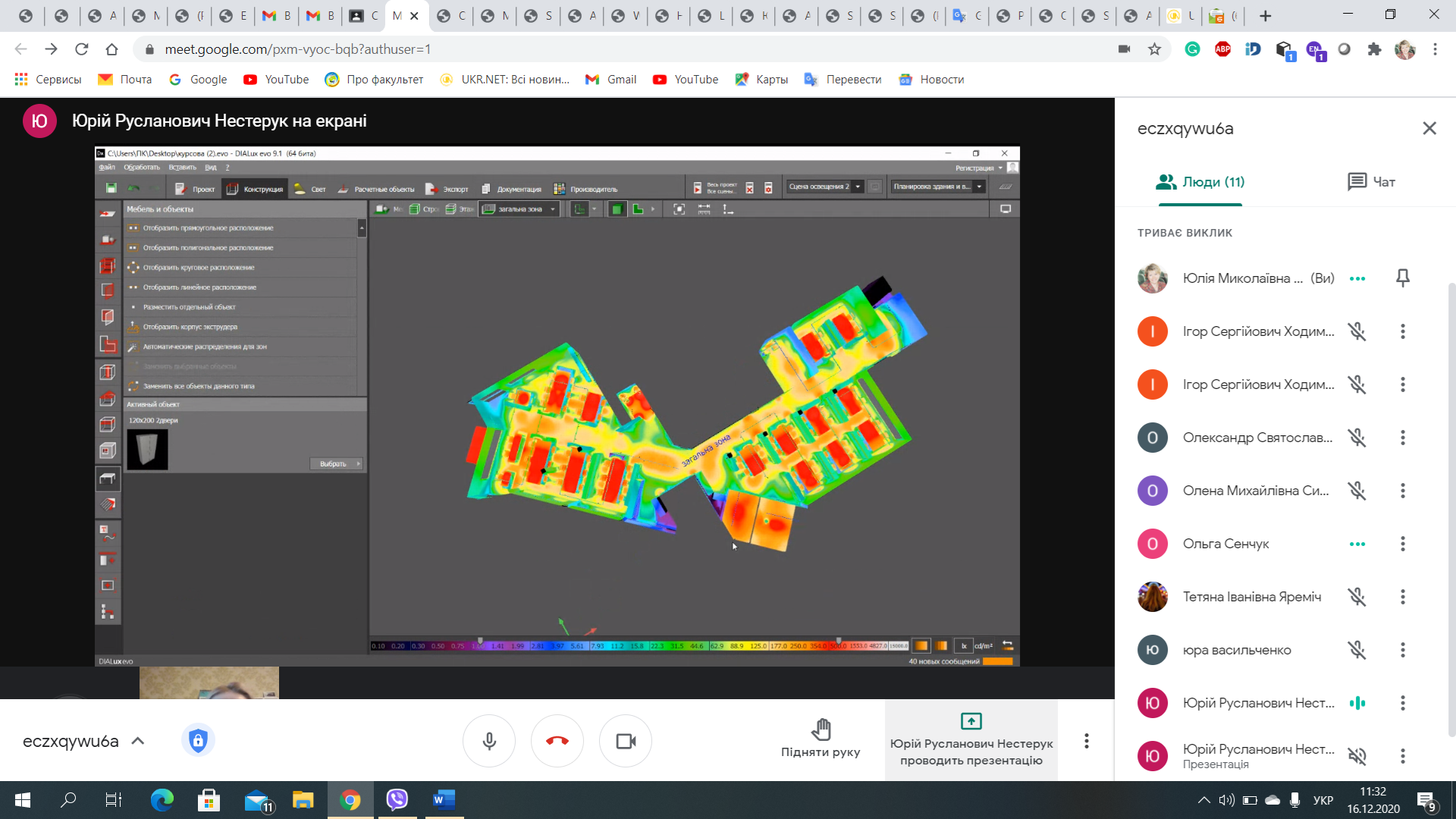Pin Юлія Миколаївна with the pin icon
The height and width of the screenshot is (819, 1456).
[x=1403, y=278]
